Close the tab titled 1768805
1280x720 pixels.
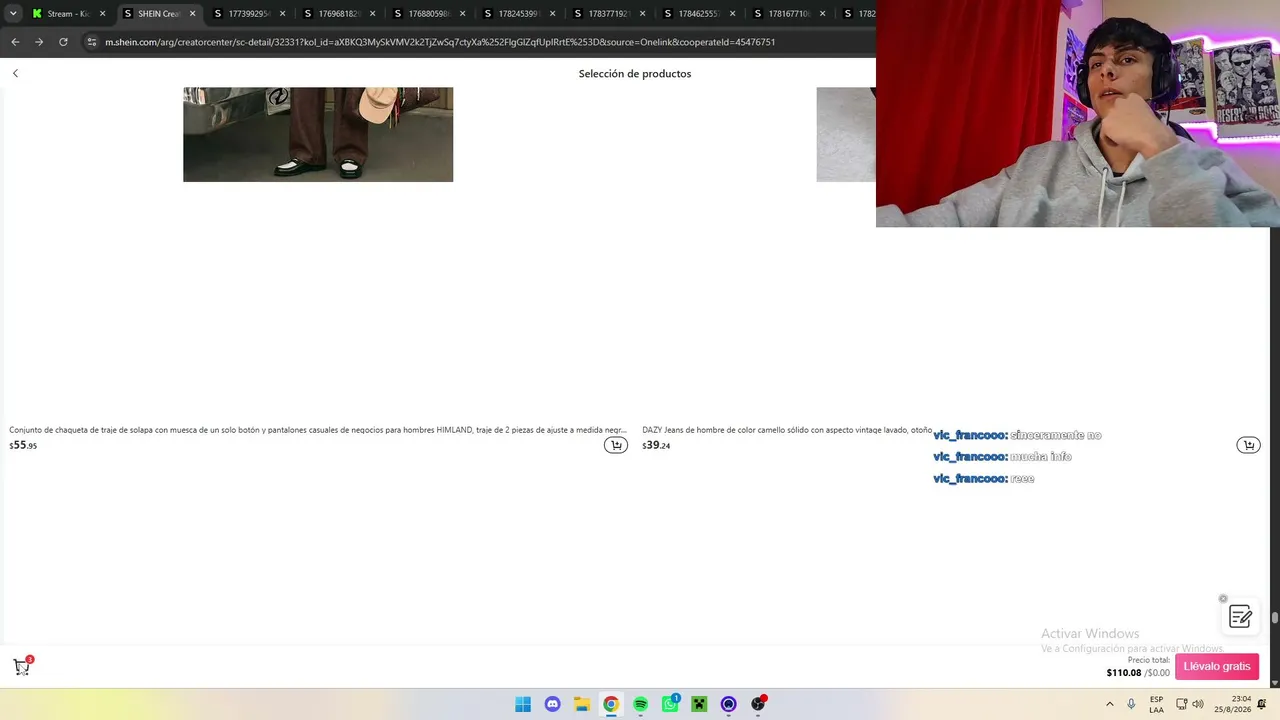pos(462,14)
